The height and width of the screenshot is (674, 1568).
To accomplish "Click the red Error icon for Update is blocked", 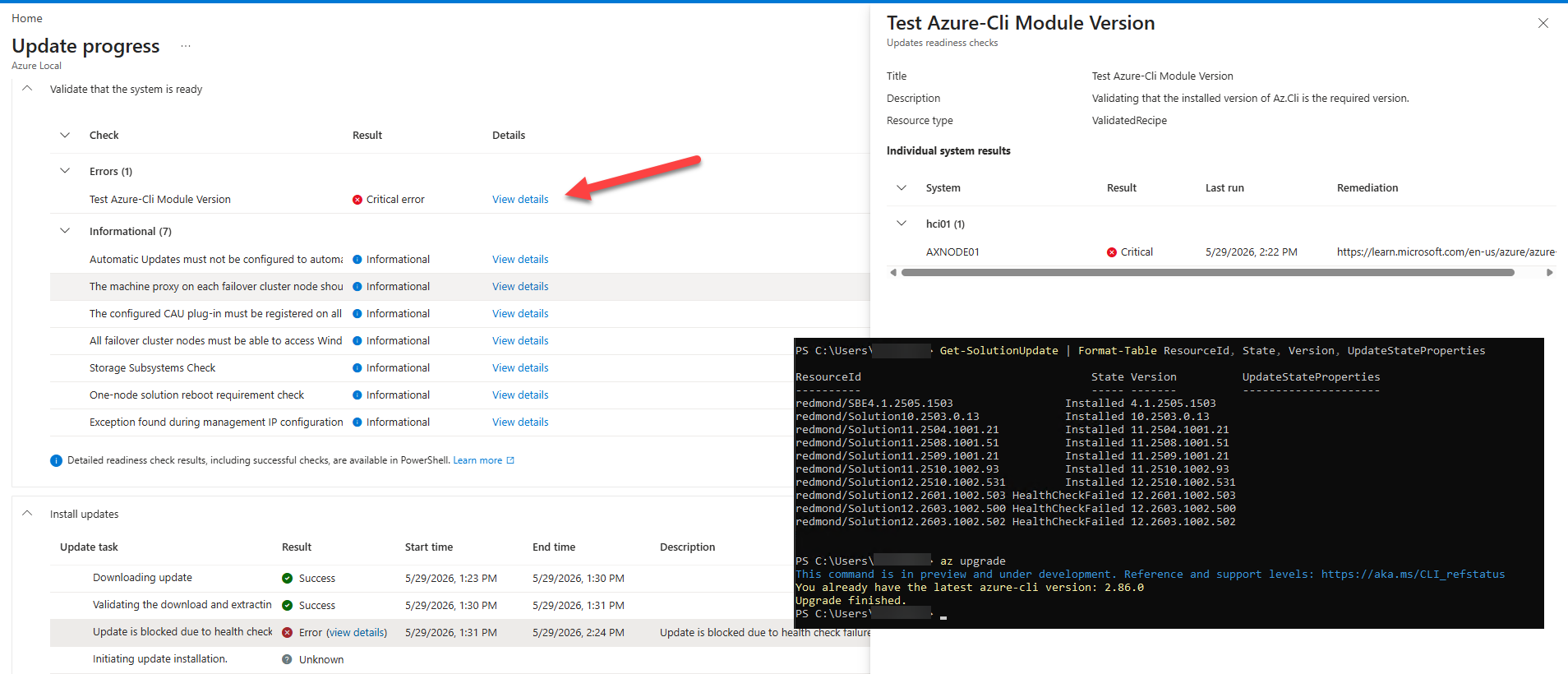I will [288, 632].
